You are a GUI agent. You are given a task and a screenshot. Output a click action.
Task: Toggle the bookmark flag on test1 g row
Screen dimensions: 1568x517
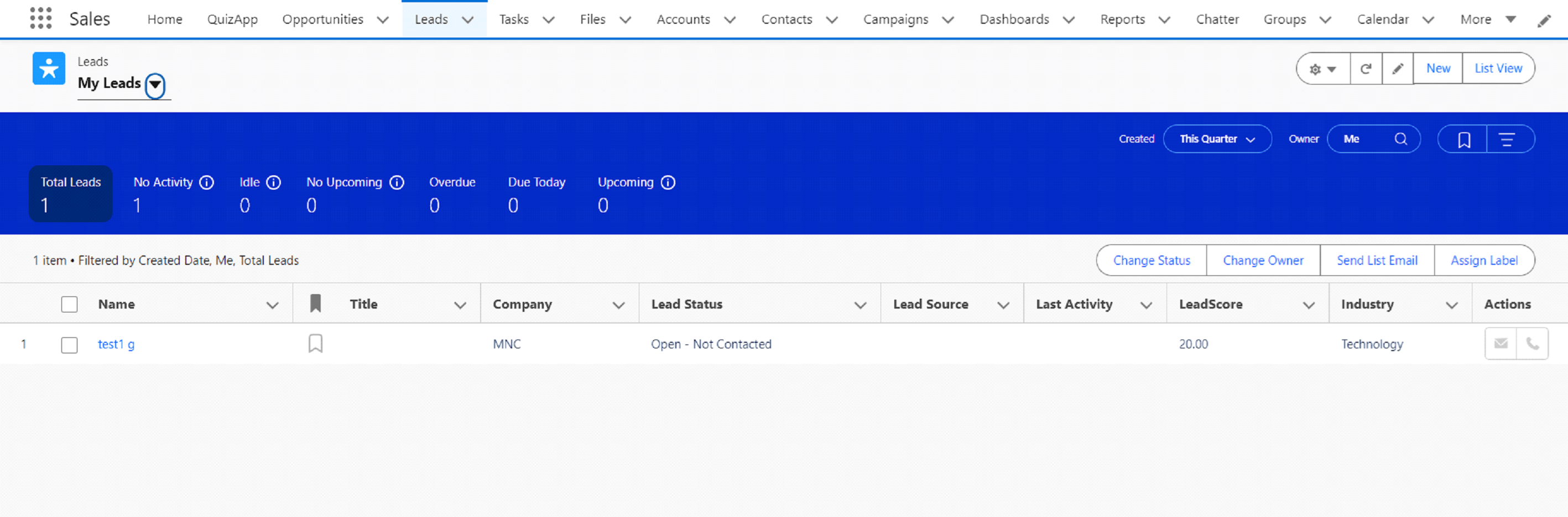tap(315, 344)
